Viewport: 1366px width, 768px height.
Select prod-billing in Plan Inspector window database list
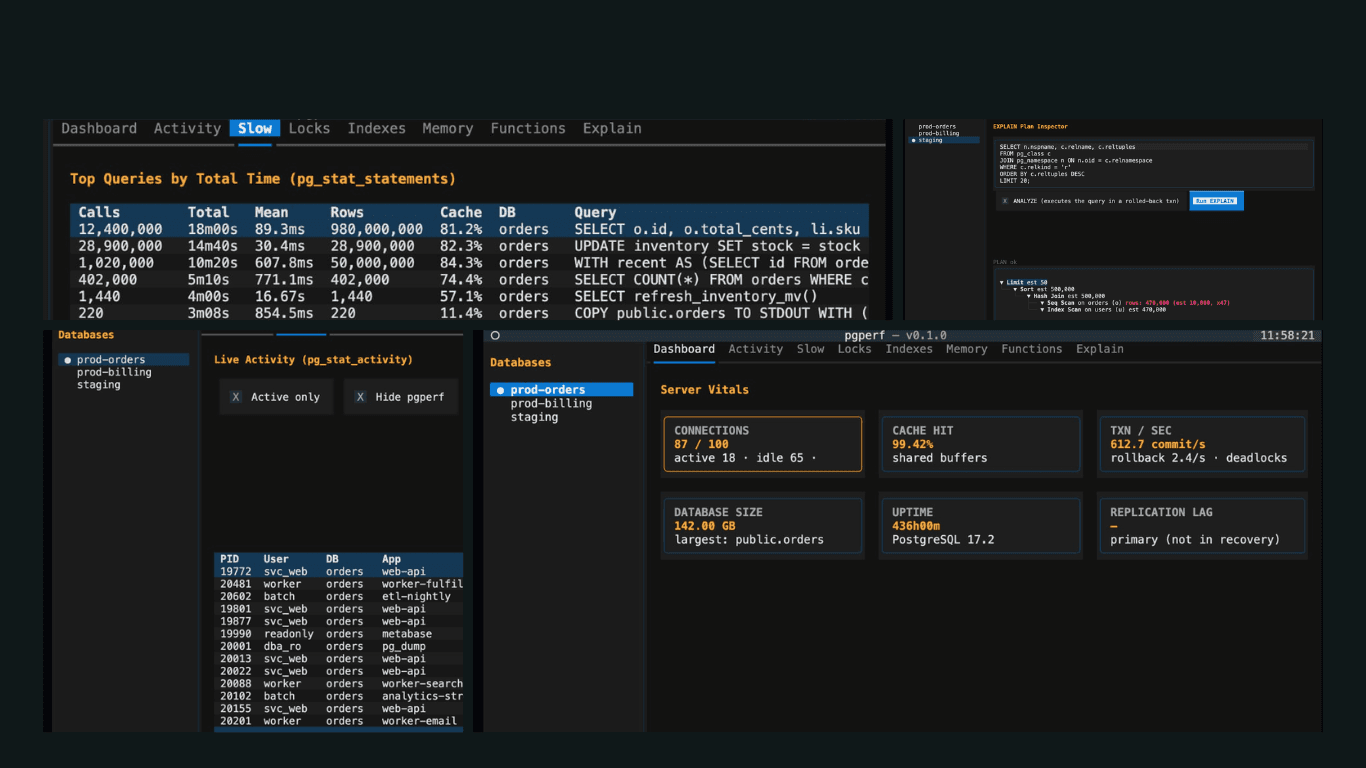click(x=939, y=133)
